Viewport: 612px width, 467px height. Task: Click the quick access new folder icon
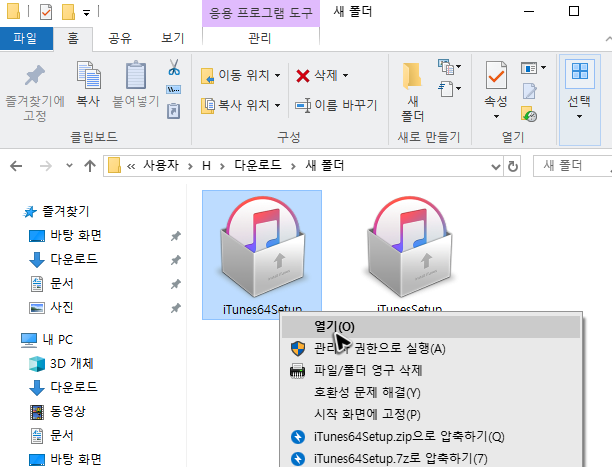[x=68, y=12]
